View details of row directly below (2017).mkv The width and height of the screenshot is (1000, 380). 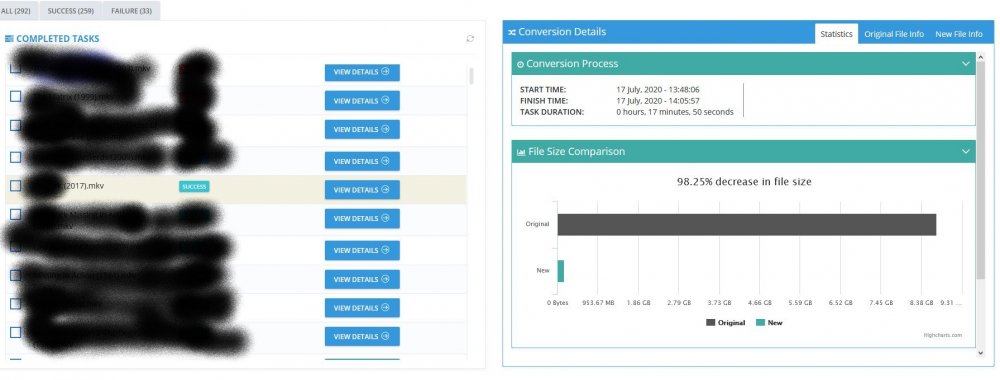pos(362,218)
